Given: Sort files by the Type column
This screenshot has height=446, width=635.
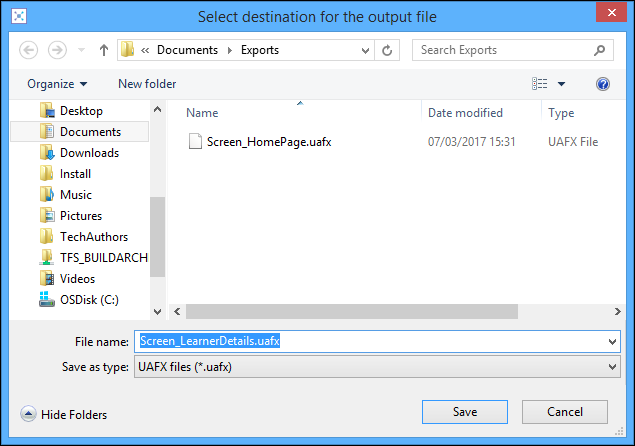Looking at the screenshot, I should [x=561, y=113].
